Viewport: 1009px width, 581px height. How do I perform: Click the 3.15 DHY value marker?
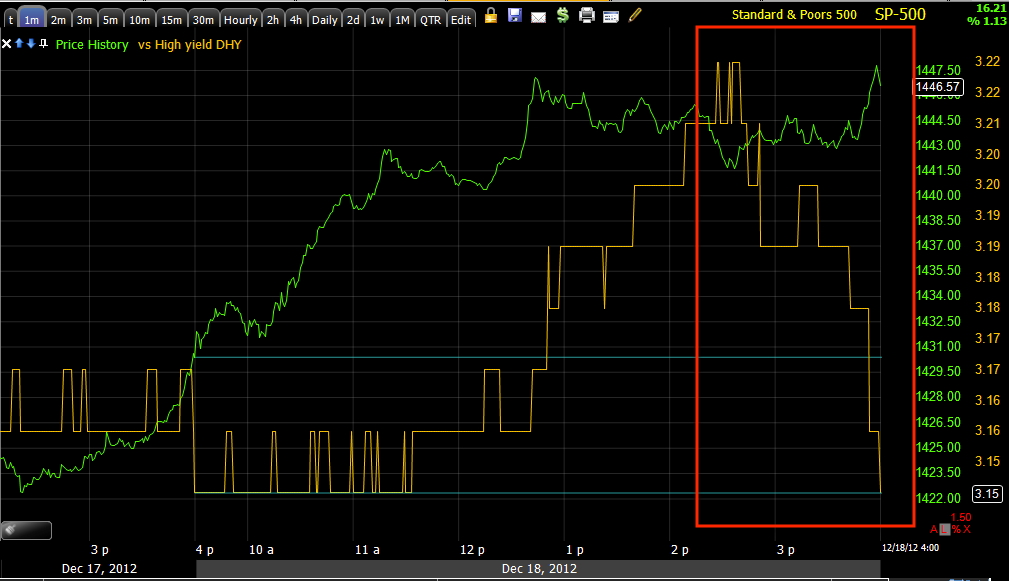[987, 493]
